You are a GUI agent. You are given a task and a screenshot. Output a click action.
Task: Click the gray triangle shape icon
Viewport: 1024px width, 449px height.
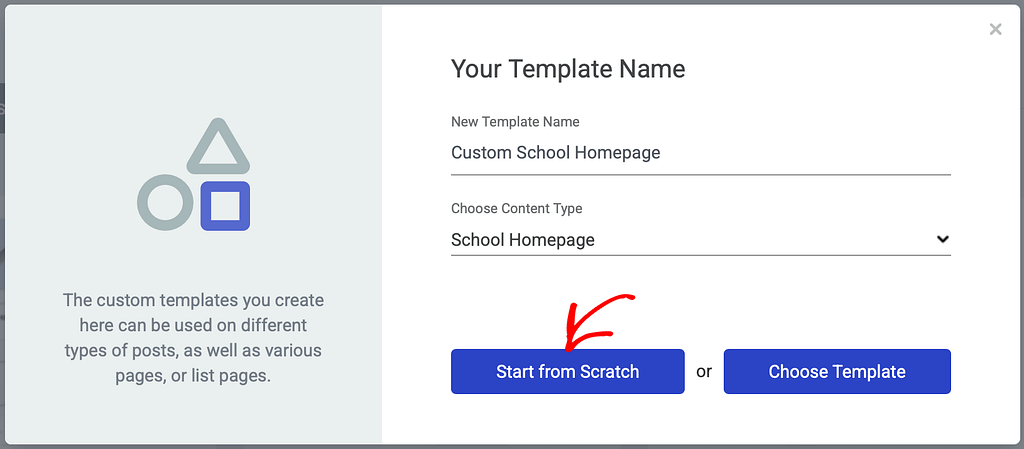218,147
